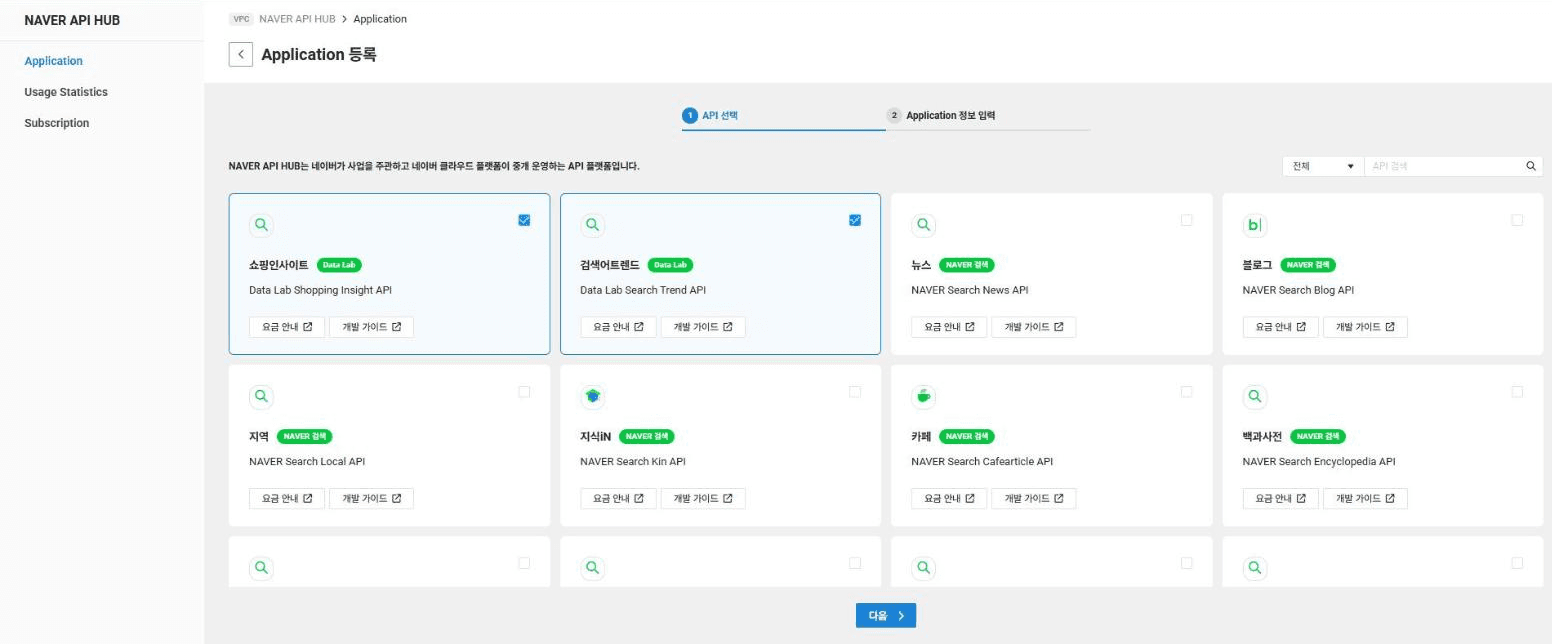
Task: Click the magnifier icon in API search box
Action: (x=1531, y=166)
